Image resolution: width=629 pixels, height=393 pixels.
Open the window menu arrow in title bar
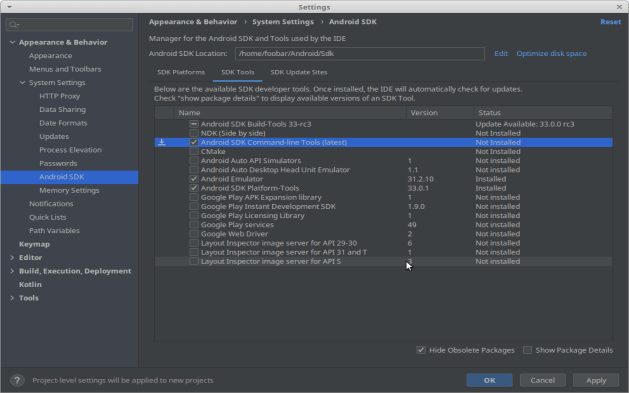click(9, 7)
